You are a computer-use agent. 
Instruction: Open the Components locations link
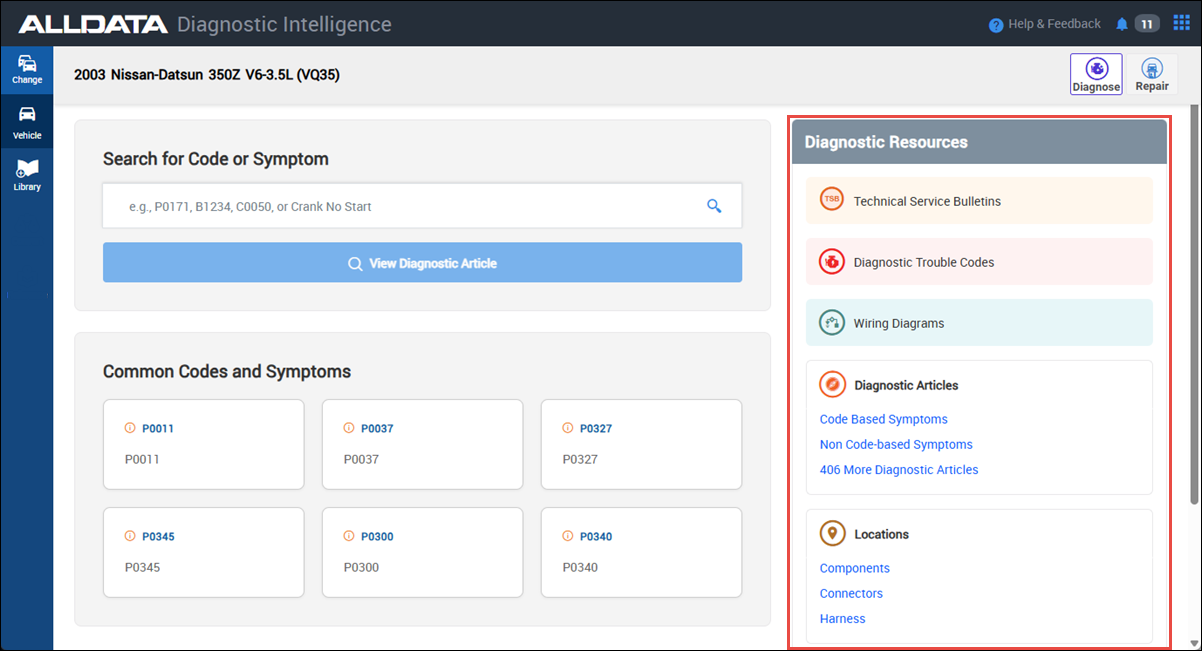(855, 568)
